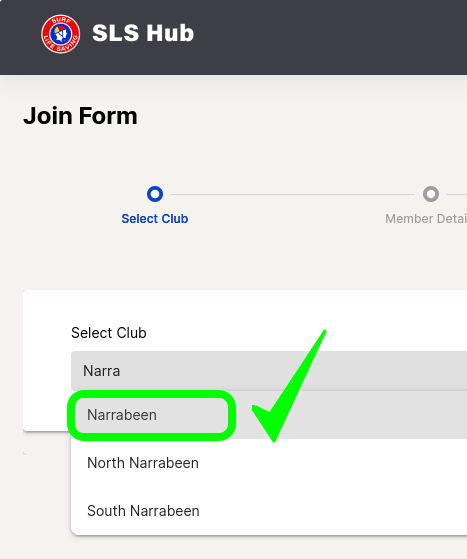Click the Surf Life Saving round logo

61,34
